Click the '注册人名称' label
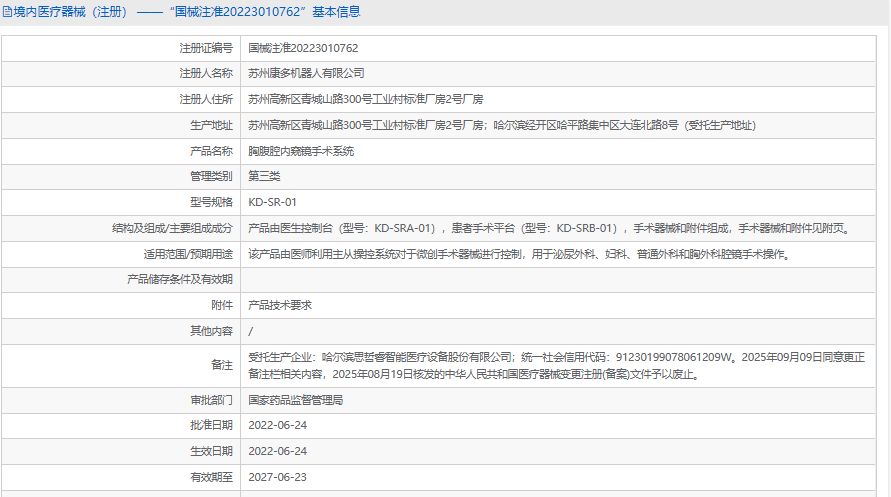Screen dimensions: 891x497 [206, 73]
